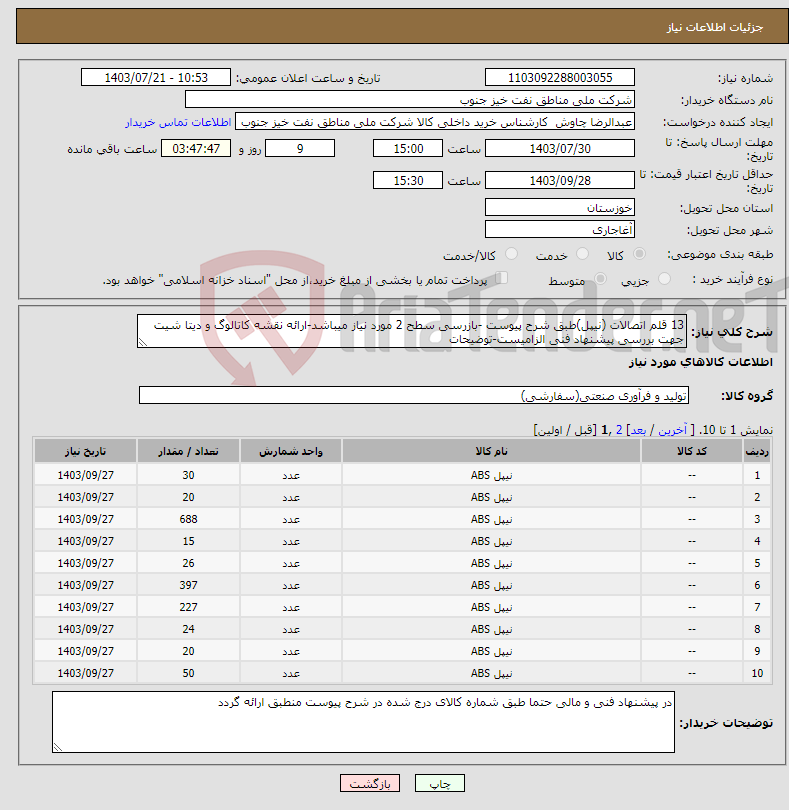The height and width of the screenshot is (810, 789).
Task: Select the جزیی purchase type radio
Action: tap(664, 279)
